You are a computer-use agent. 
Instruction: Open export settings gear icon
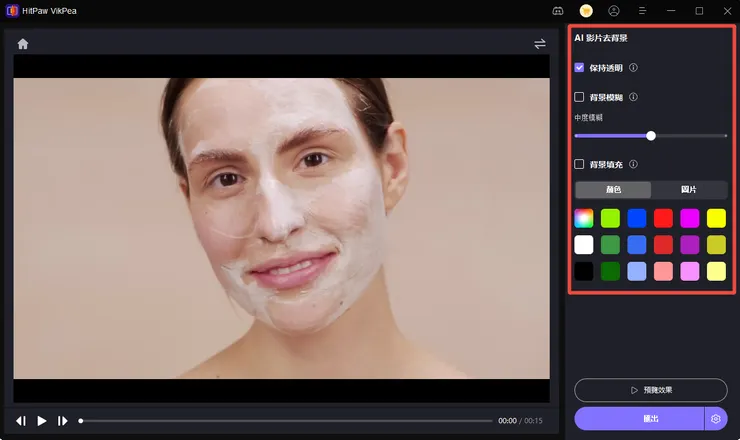(716, 419)
